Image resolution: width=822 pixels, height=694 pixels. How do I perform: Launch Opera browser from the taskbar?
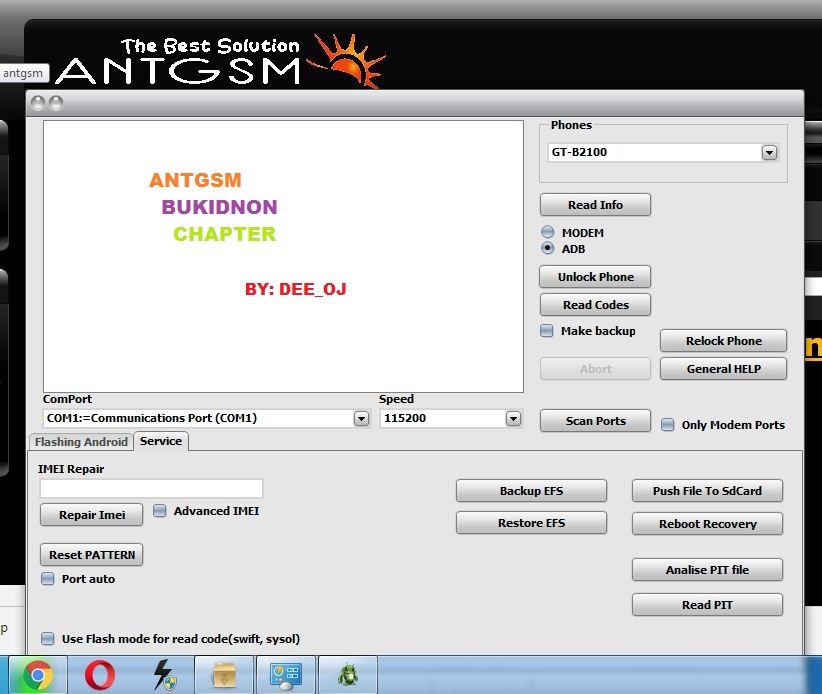point(99,676)
